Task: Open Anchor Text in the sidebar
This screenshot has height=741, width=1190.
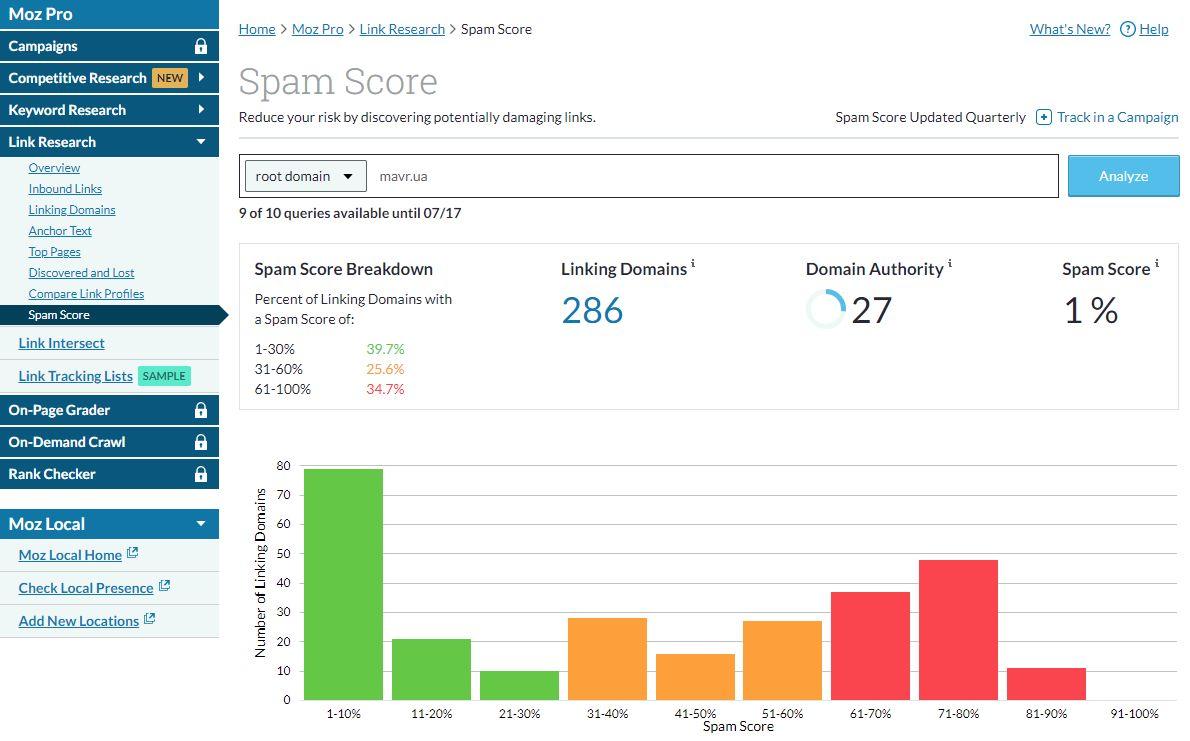Action: (60, 231)
